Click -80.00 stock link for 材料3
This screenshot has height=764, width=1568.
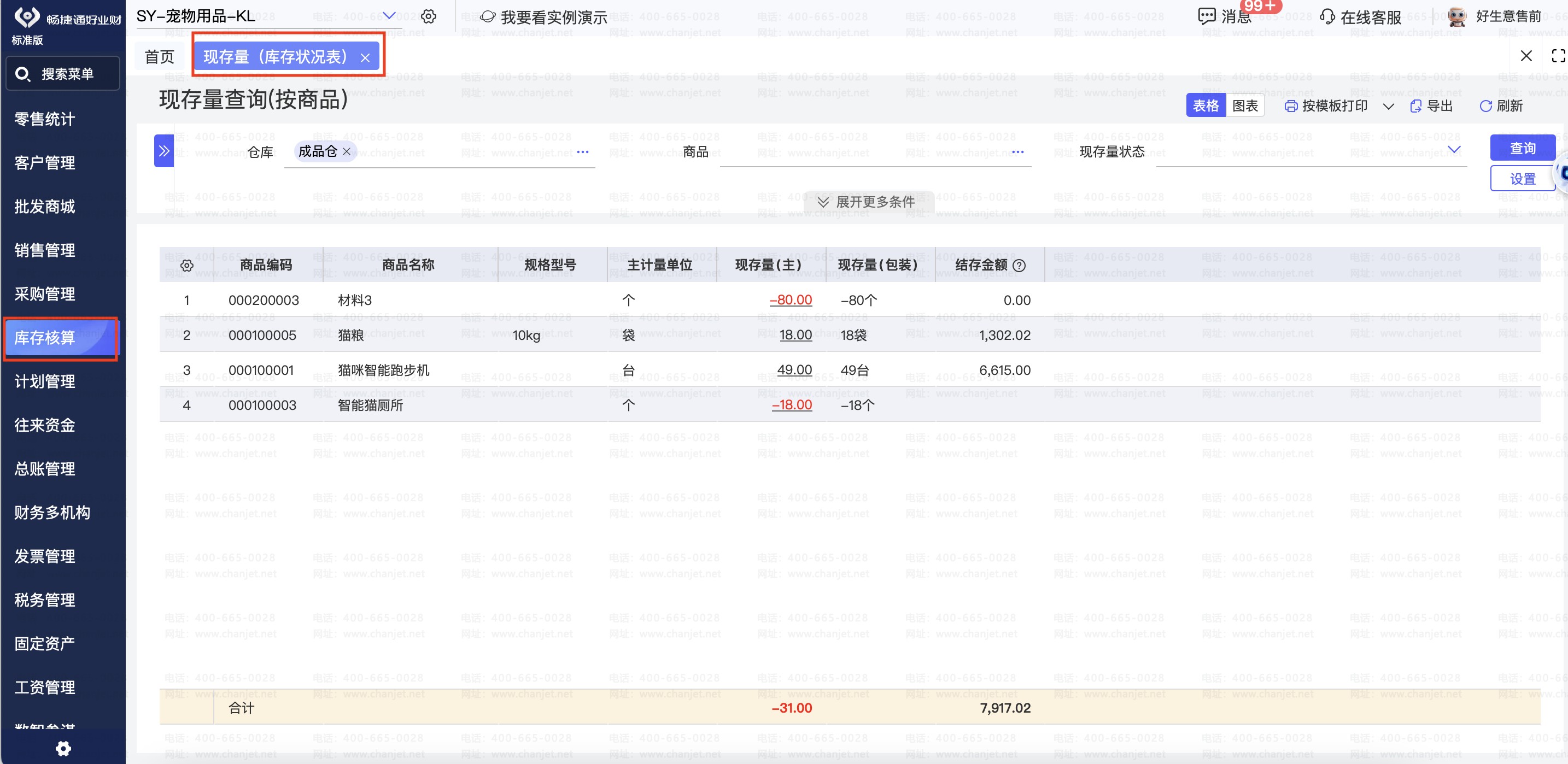pos(791,301)
